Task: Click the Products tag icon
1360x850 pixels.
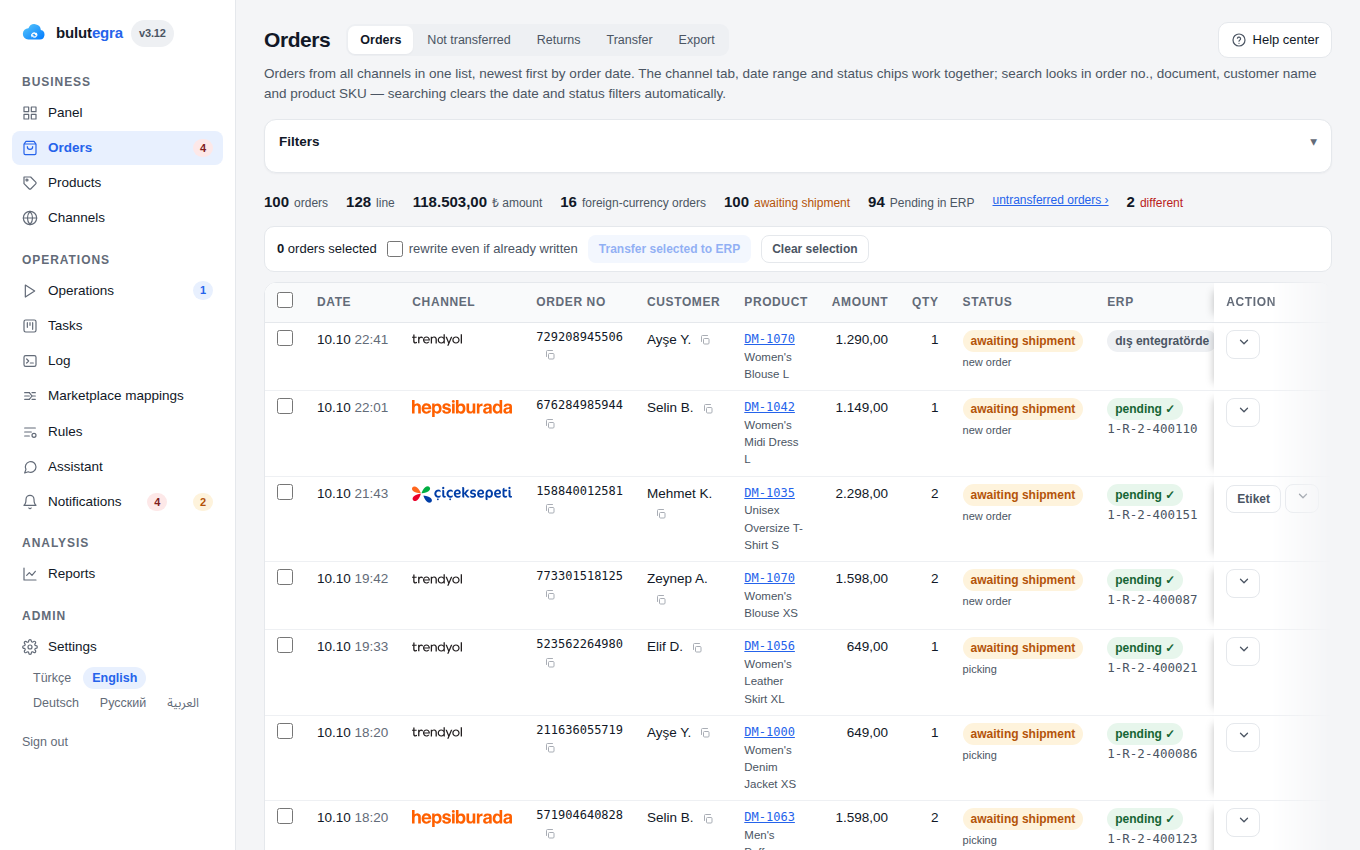Action: click(x=30, y=183)
